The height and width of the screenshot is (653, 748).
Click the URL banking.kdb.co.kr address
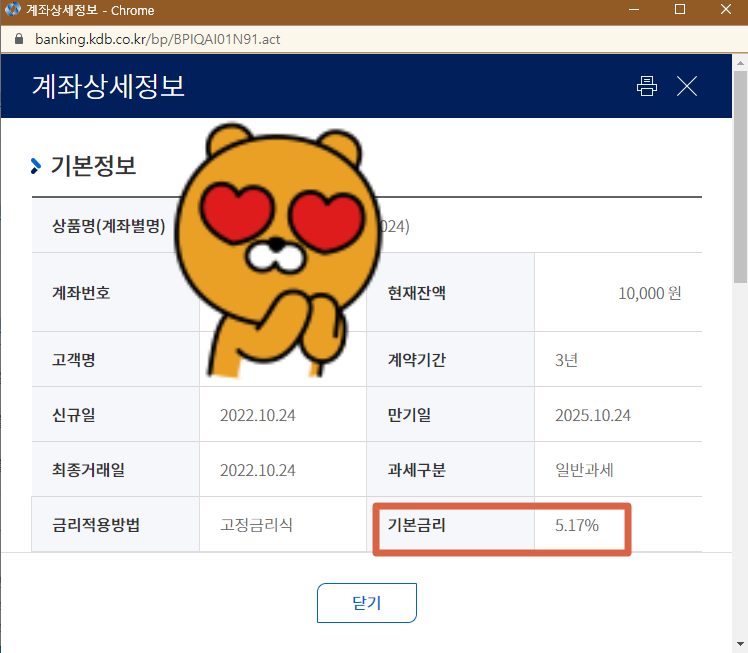[x=158, y=39]
